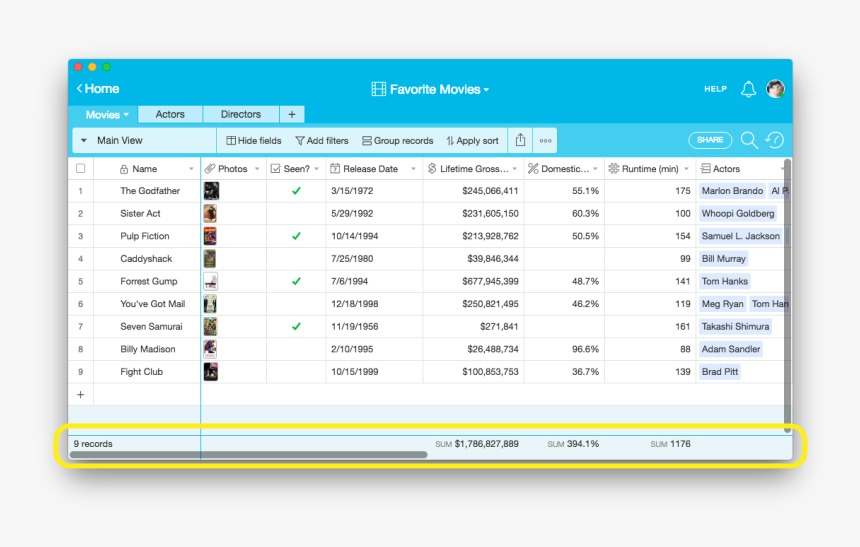Switch to the Movies table tab
Viewport: 860px width, 547px height.
tap(104, 115)
